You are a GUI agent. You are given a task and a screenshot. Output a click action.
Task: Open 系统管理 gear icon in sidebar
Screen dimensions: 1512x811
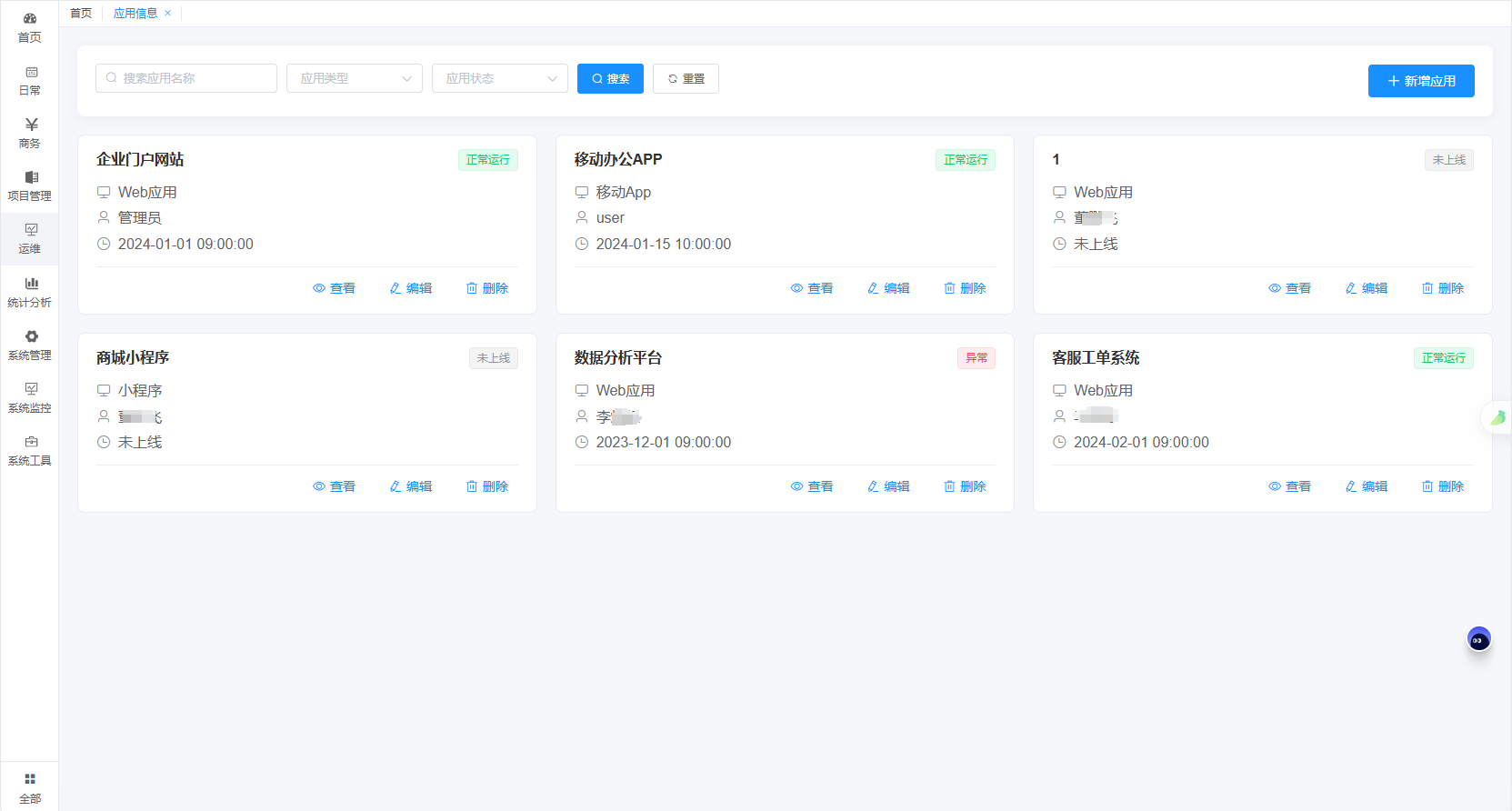[29, 345]
